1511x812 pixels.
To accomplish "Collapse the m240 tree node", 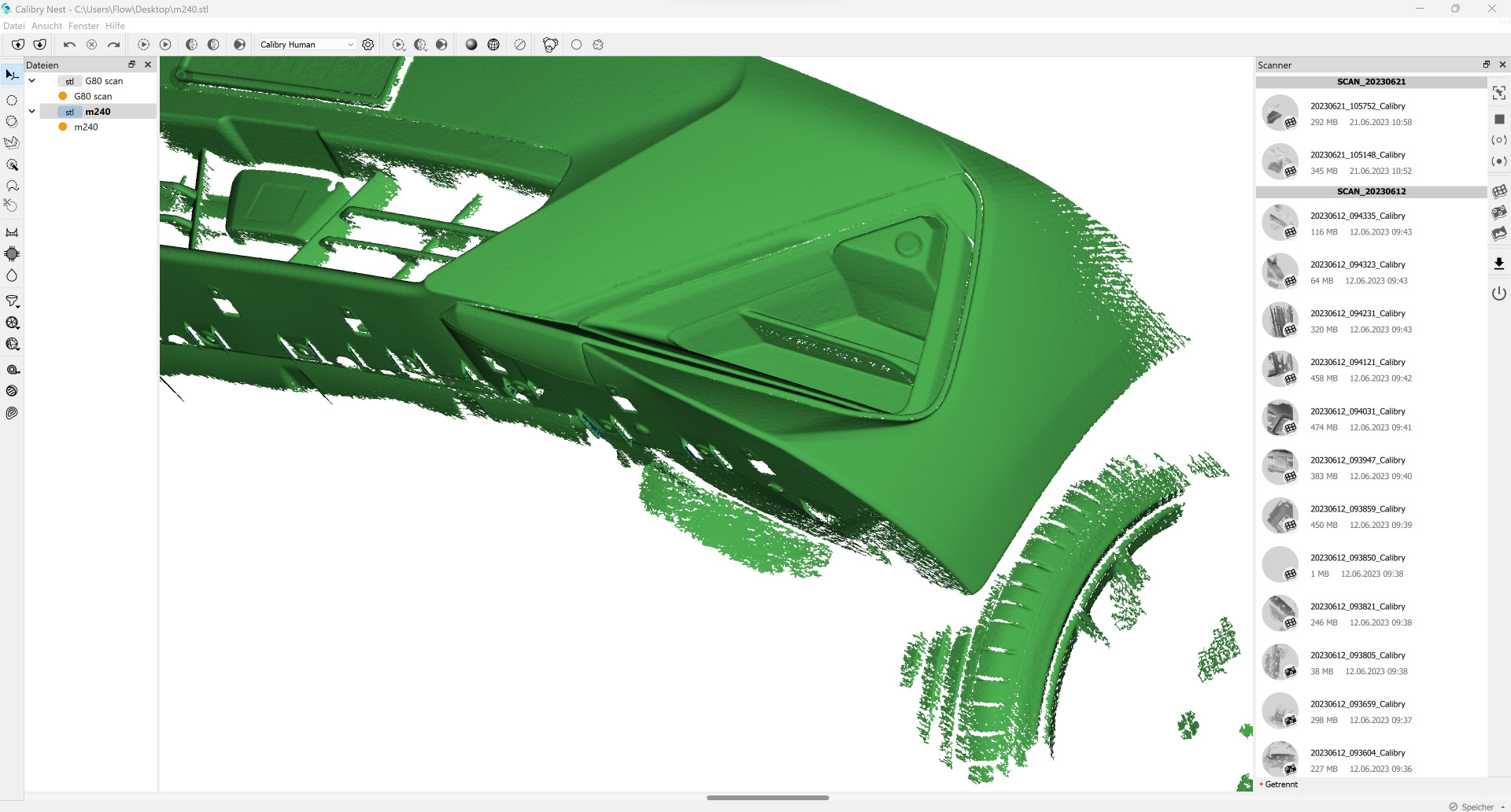I will pyautogui.click(x=32, y=112).
